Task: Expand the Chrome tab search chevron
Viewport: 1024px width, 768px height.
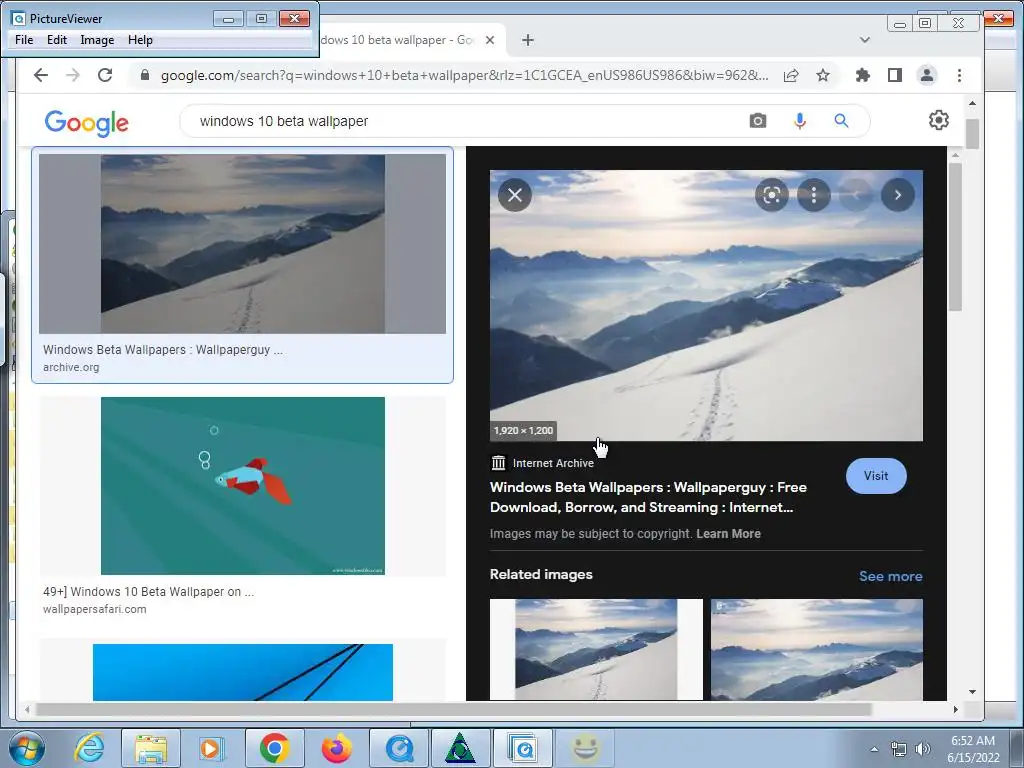Action: (x=865, y=40)
